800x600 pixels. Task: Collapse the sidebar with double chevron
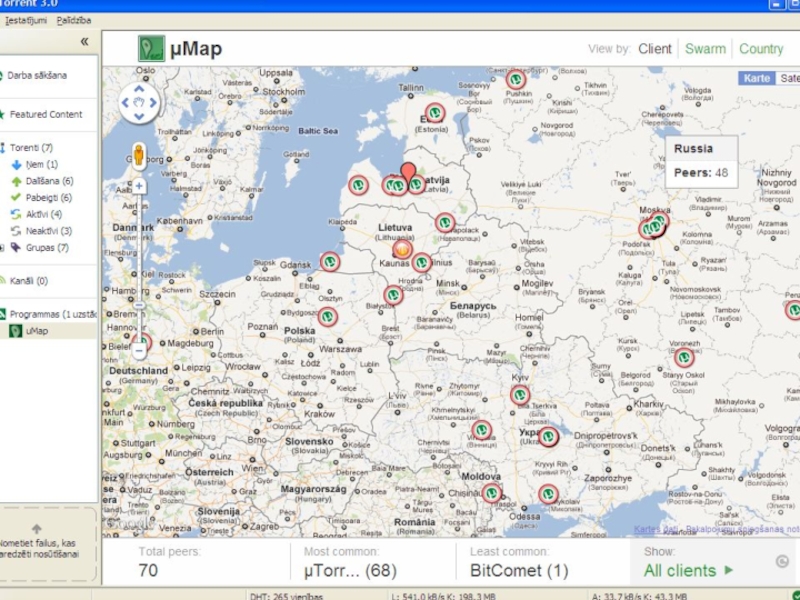85,42
